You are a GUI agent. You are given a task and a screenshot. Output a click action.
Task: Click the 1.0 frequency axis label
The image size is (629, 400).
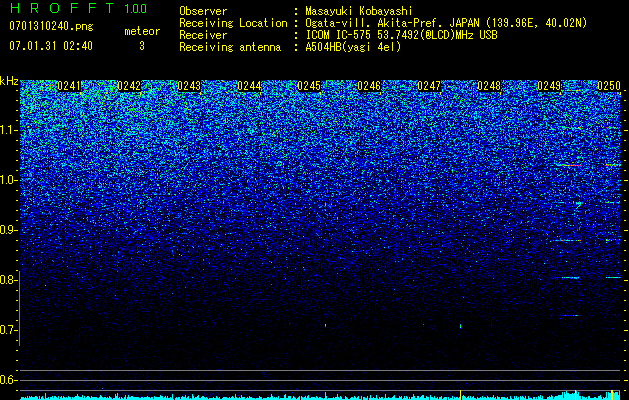[7, 180]
